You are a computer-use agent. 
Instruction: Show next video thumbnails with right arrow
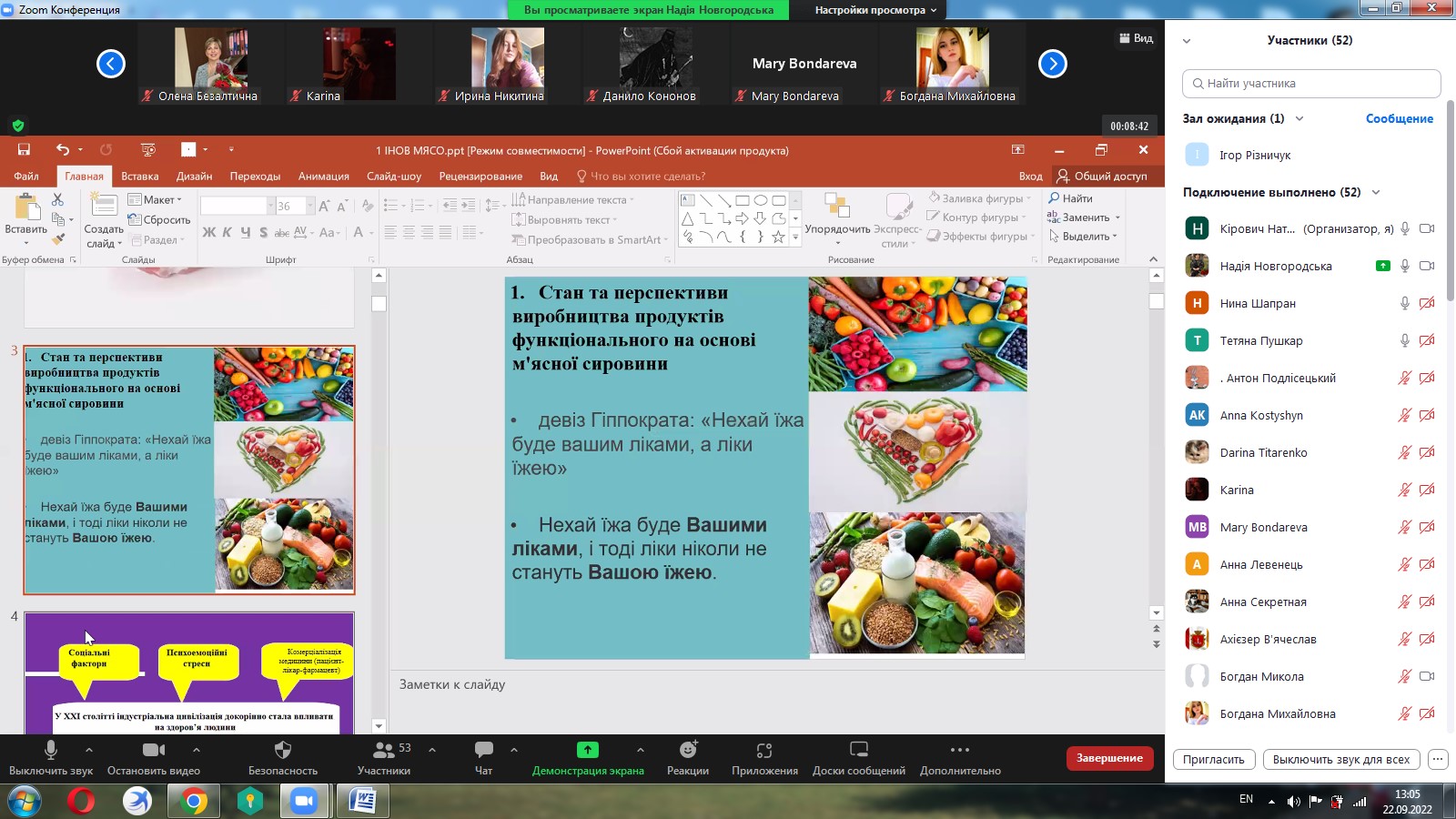click(x=1052, y=64)
